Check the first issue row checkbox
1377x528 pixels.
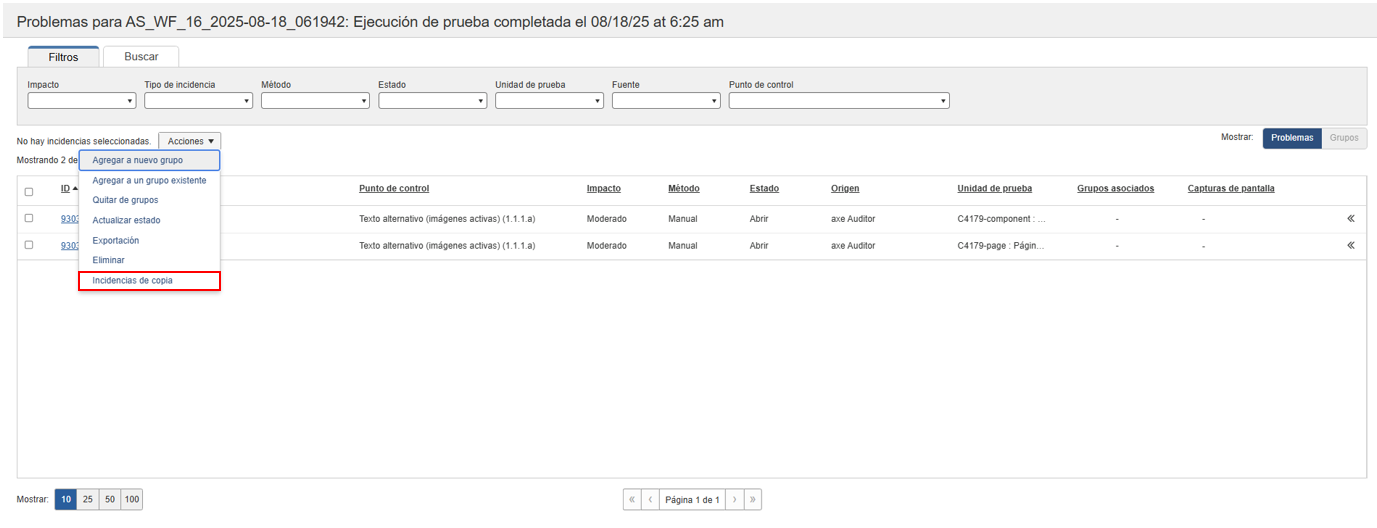tap(29, 218)
